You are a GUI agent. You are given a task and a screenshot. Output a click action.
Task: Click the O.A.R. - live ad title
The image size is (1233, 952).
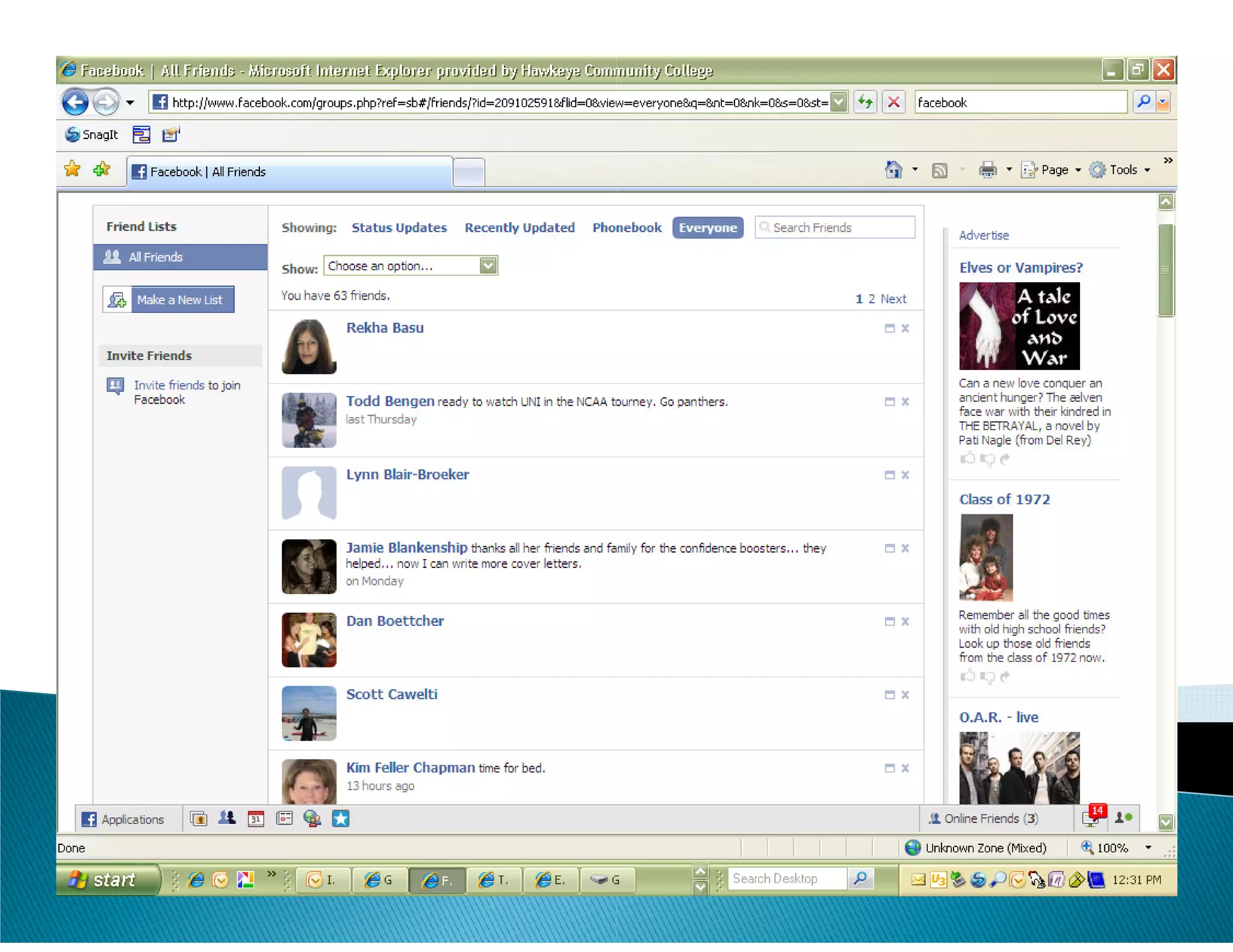[x=999, y=717]
